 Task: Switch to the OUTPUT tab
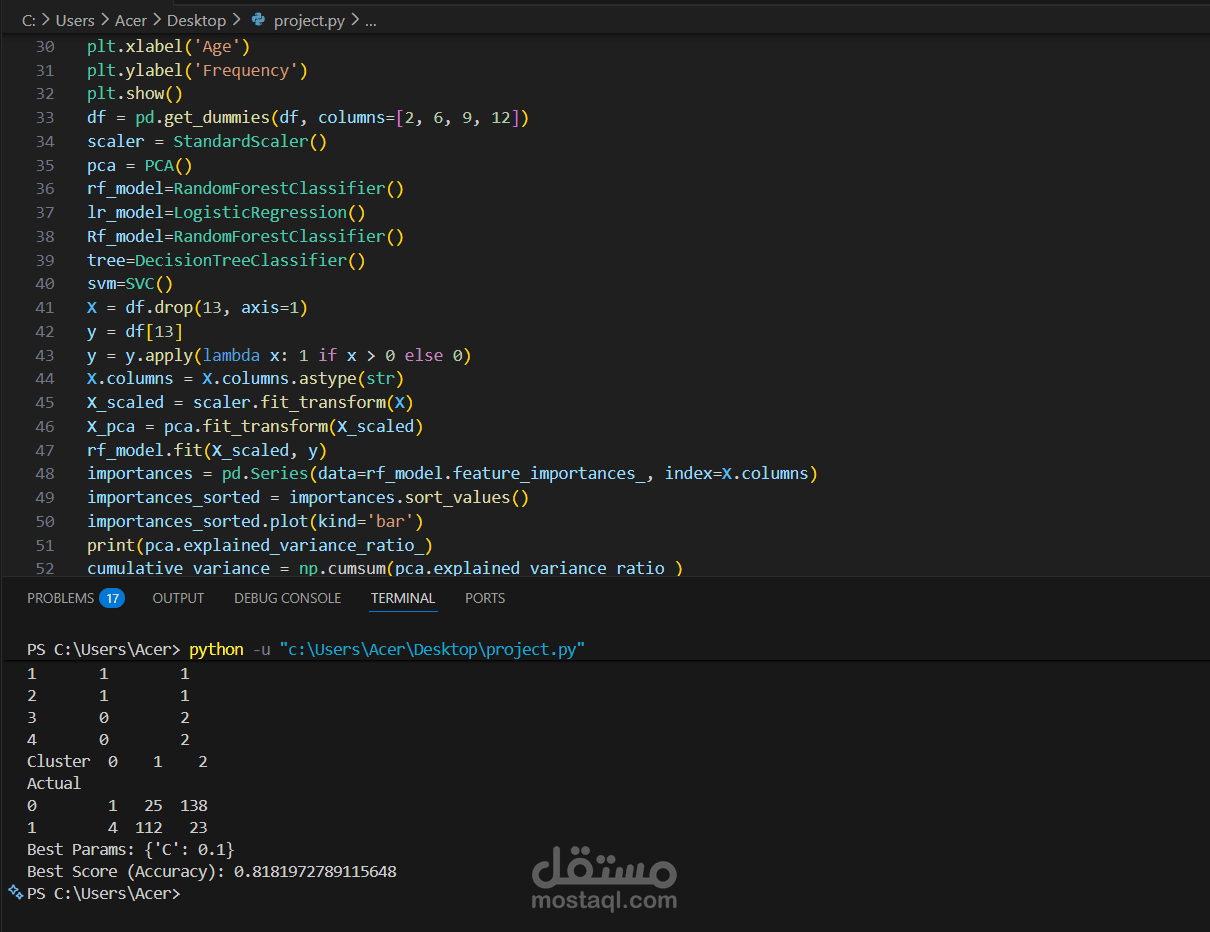pyautogui.click(x=178, y=598)
